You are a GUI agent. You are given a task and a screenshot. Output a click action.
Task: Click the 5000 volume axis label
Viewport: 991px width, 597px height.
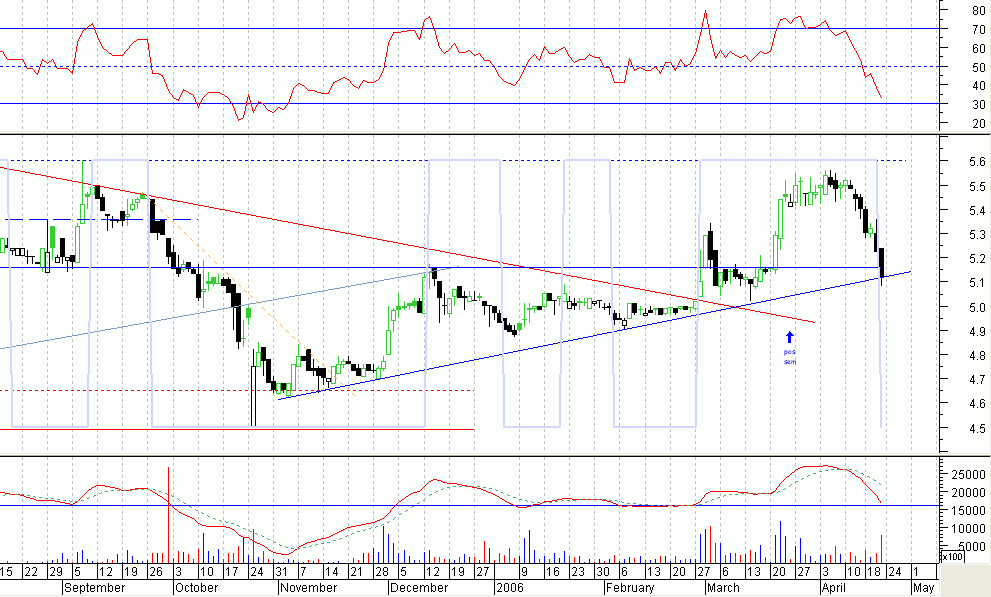[973, 547]
